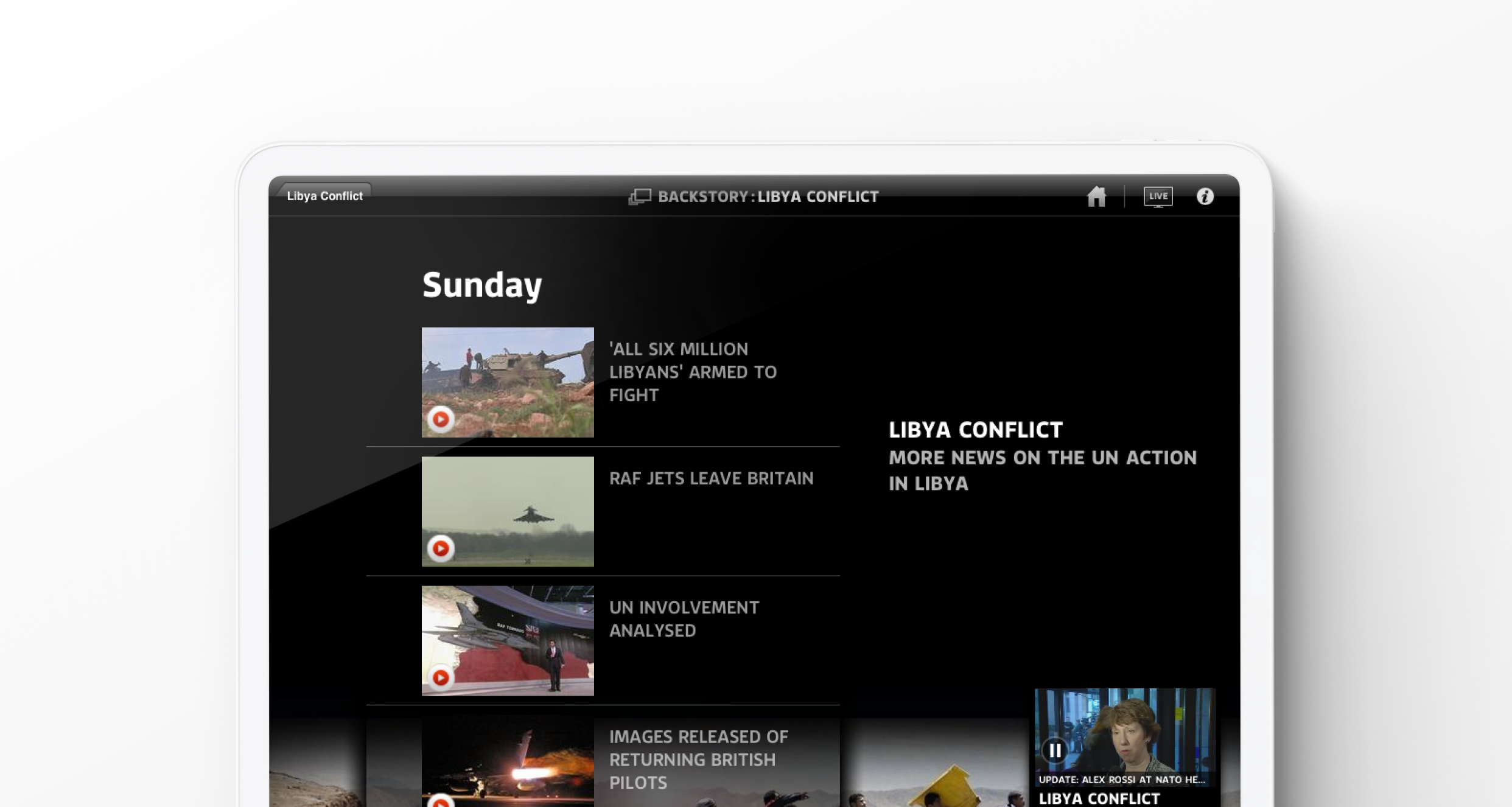The width and height of the screenshot is (1512, 807).
Task: Pause the live Alex Rossi update video
Action: (1055, 750)
